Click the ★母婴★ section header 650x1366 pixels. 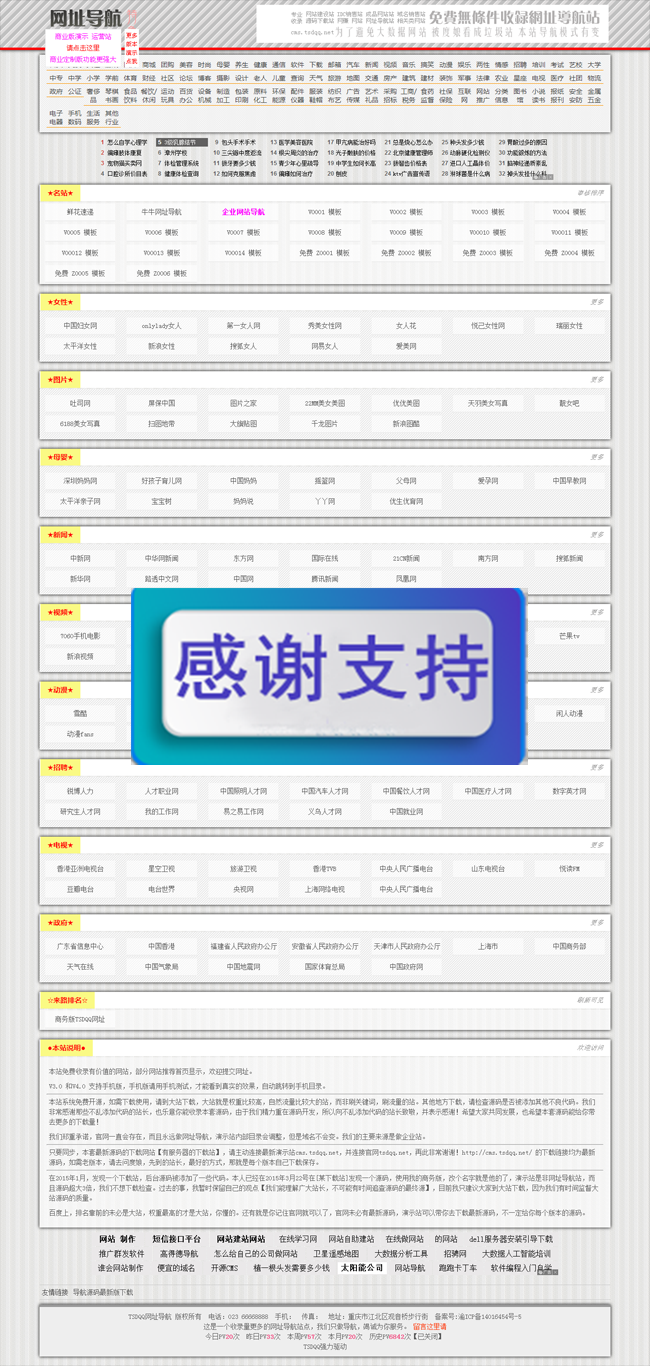click(x=60, y=457)
